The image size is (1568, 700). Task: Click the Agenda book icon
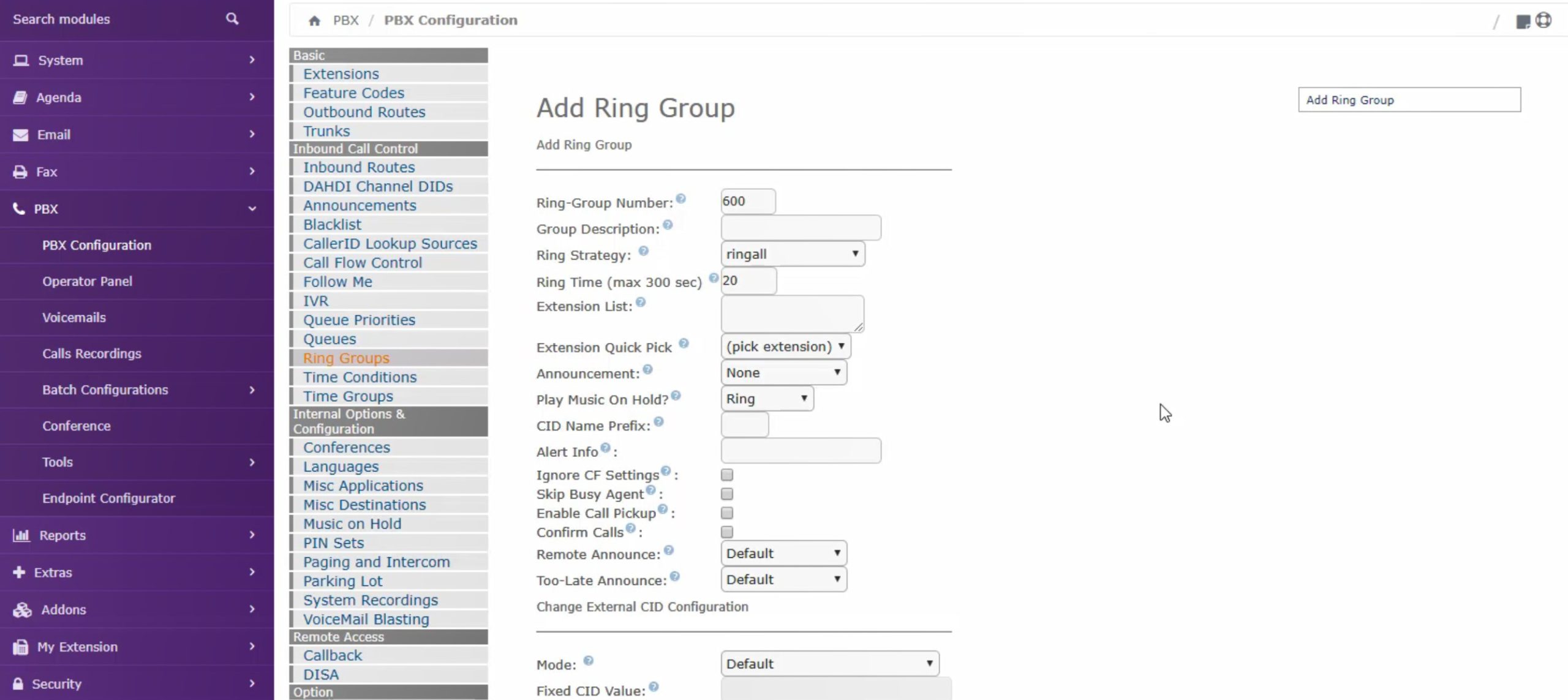(20, 97)
